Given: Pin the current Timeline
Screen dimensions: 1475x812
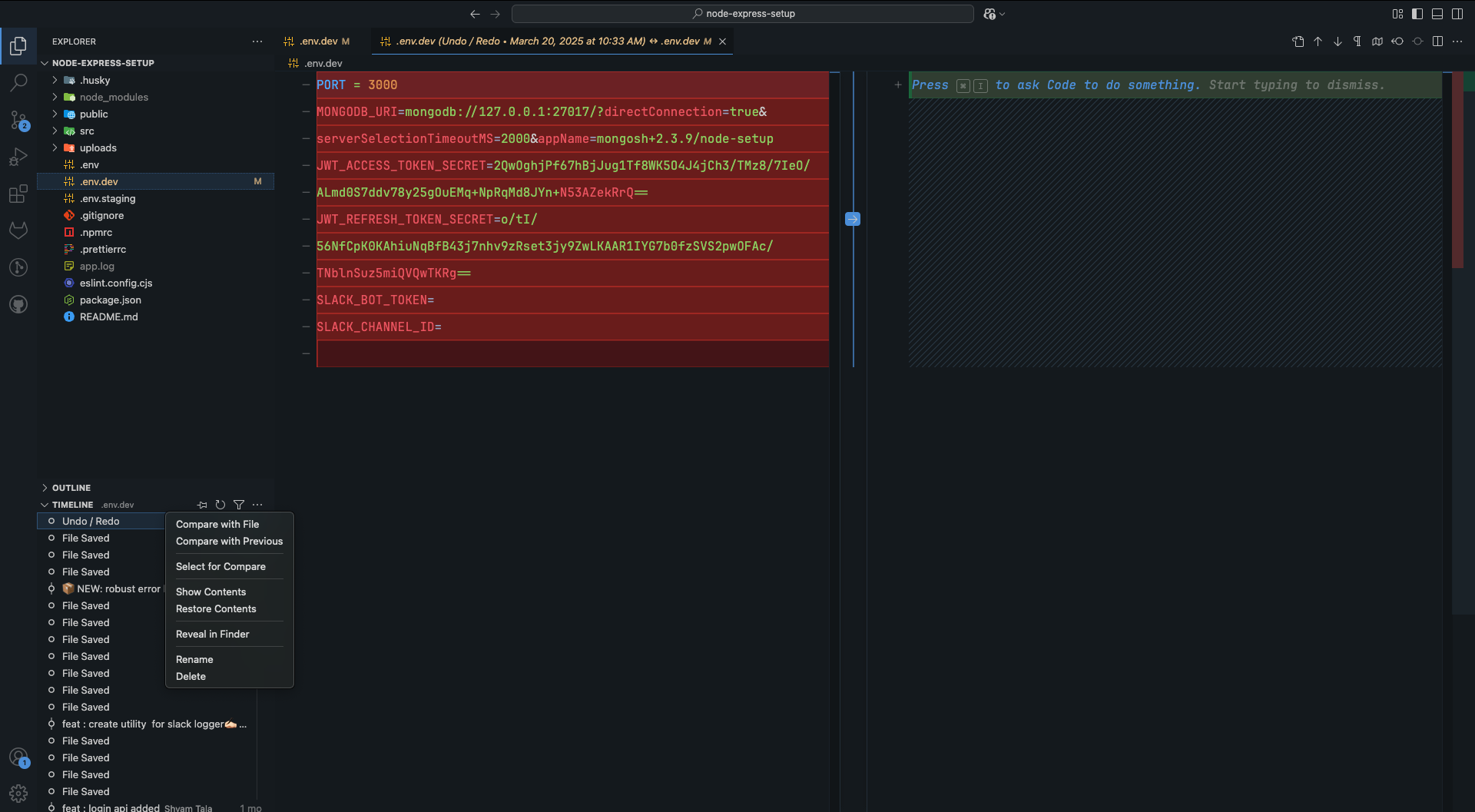Looking at the screenshot, I should pyautogui.click(x=202, y=505).
